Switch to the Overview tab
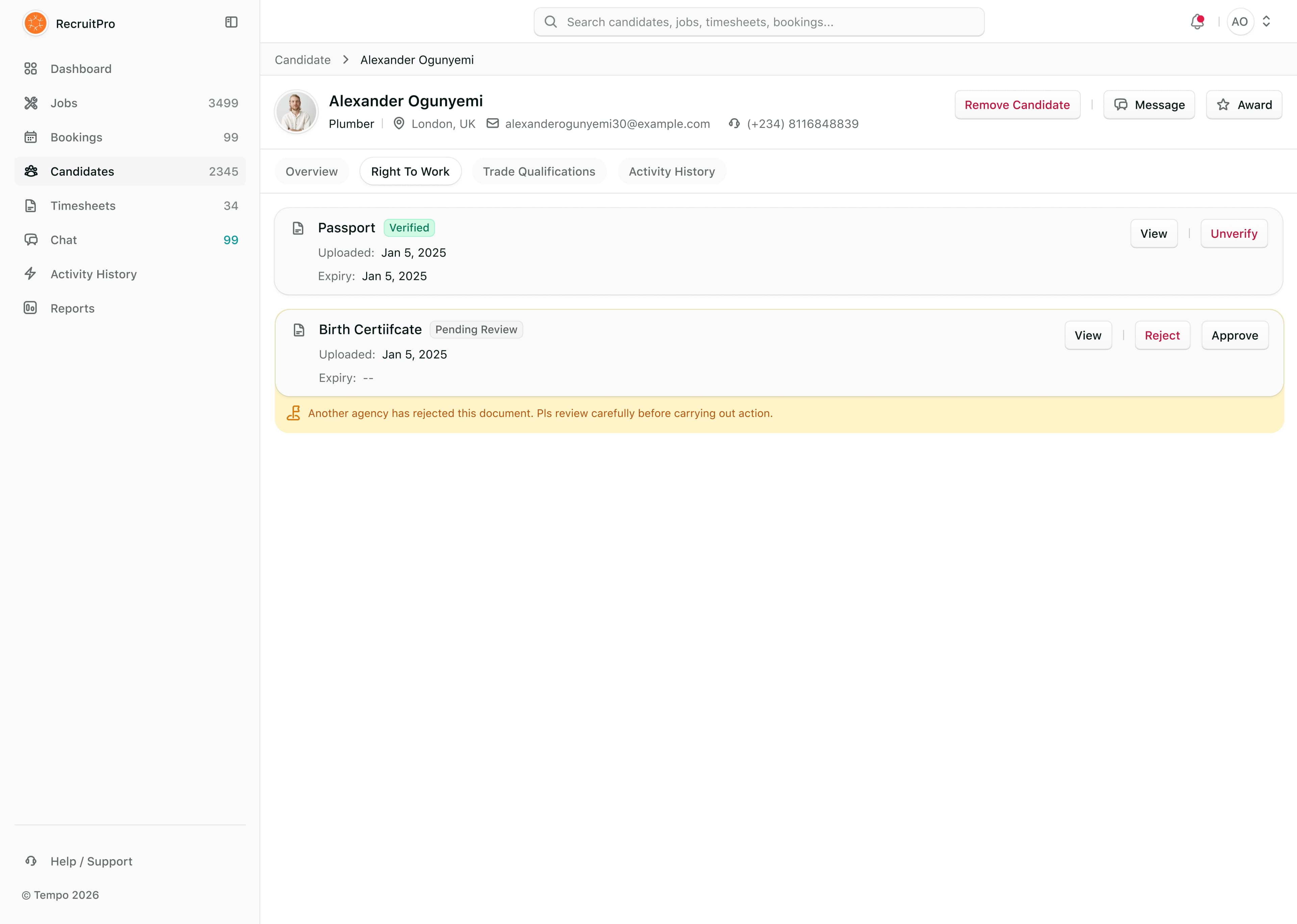The width and height of the screenshot is (1297, 924). click(x=312, y=171)
